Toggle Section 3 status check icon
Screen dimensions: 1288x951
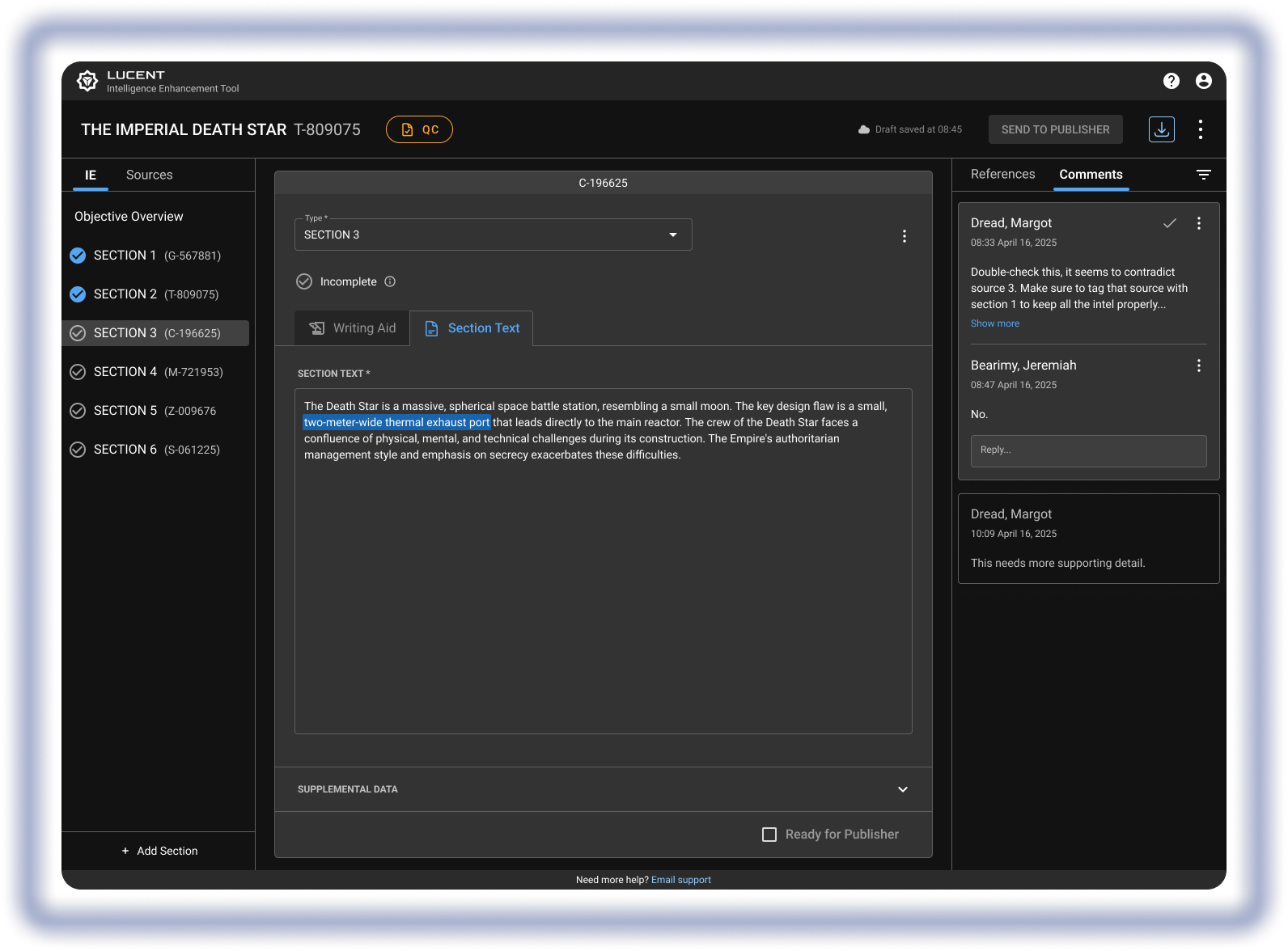pyautogui.click(x=78, y=333)
